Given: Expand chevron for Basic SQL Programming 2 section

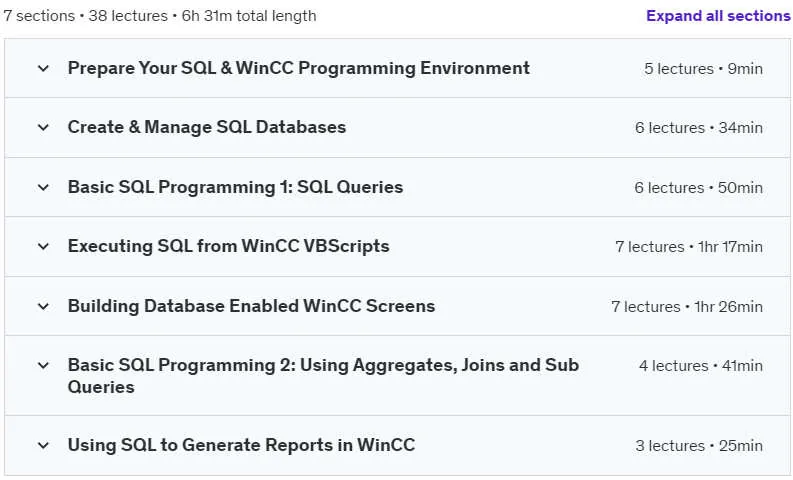Looking at the screenshot, I should pos(43,365).
